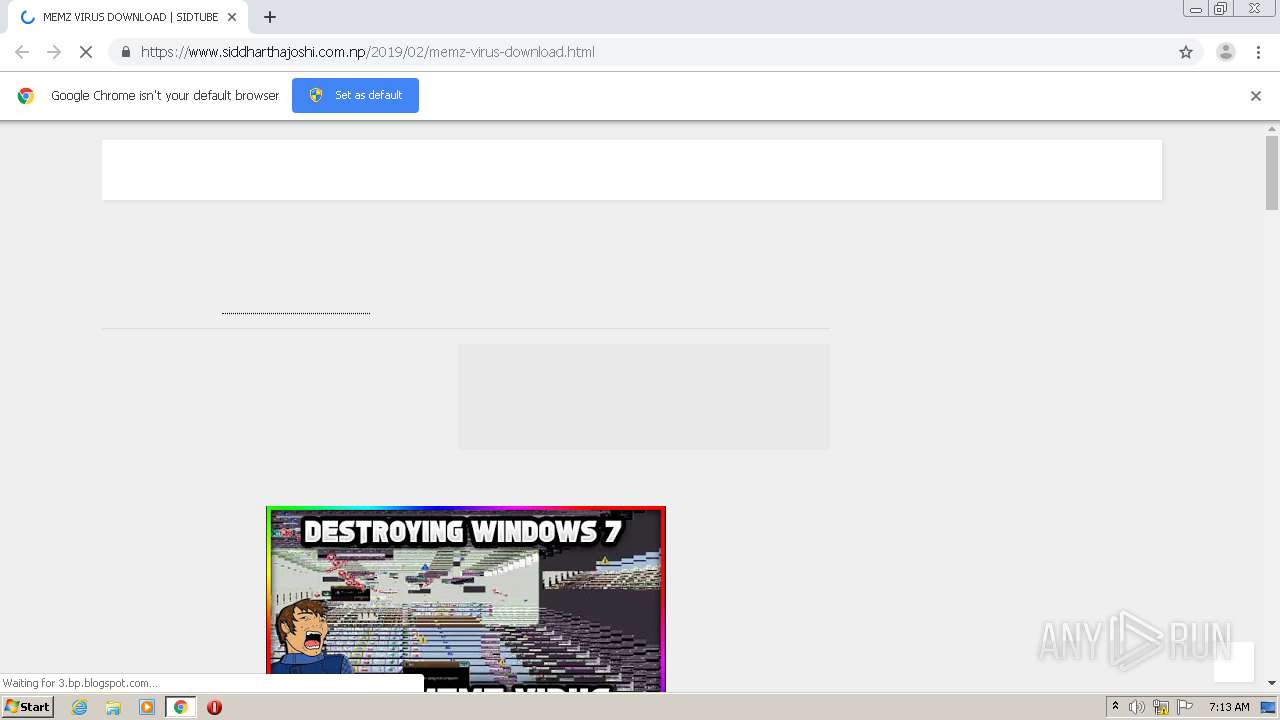Click the browser forward arrow
Viewport: 1280px width, 720px height.
point(54,52)
